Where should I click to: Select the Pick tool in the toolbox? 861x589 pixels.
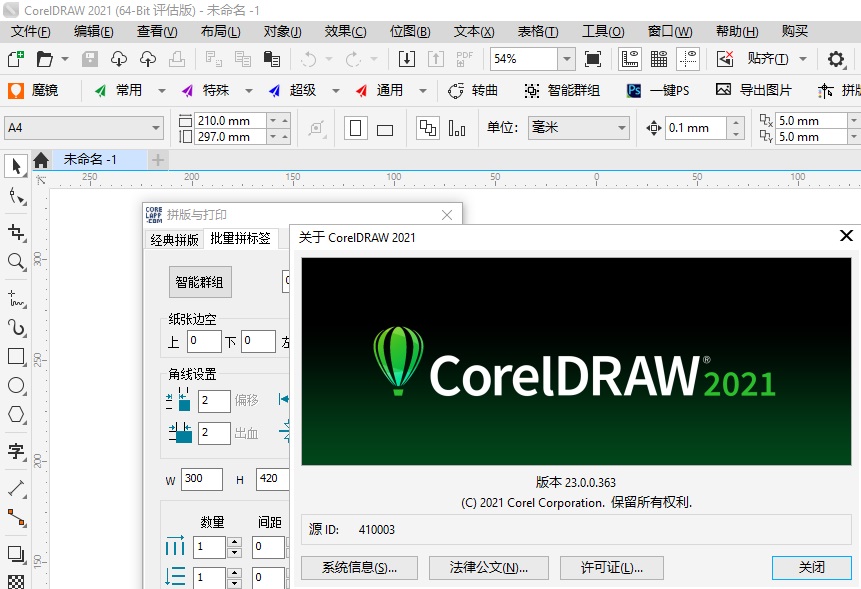[x=16, y=165]
